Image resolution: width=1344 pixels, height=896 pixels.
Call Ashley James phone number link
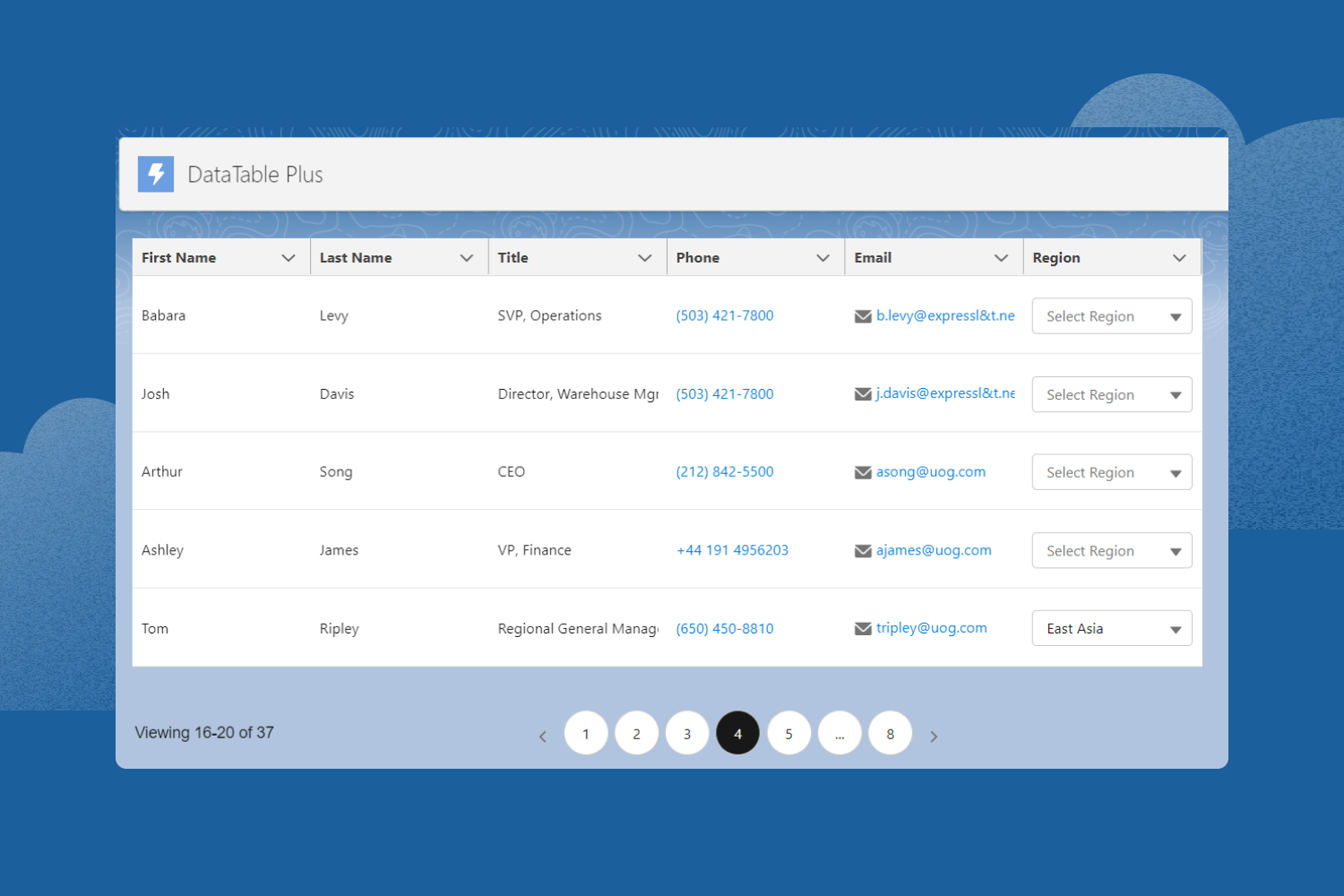point(732,550)
